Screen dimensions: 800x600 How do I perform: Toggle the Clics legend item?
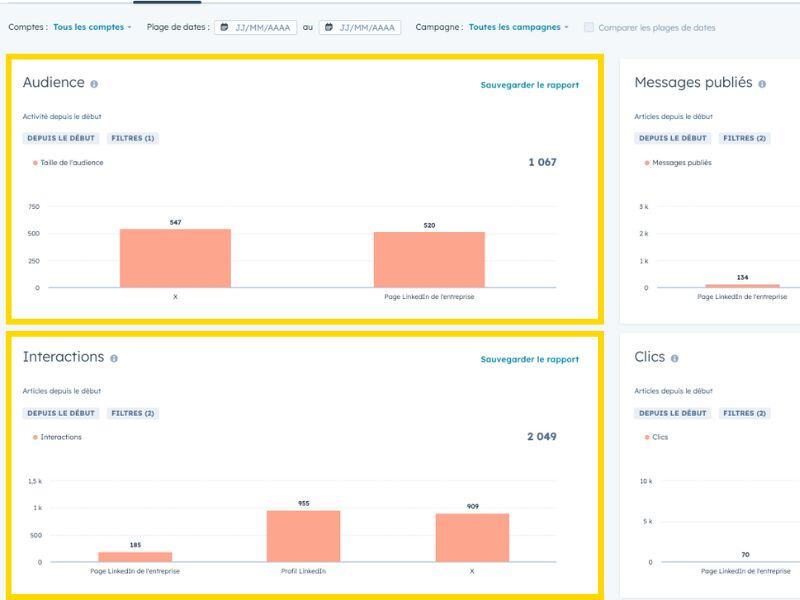(x=656, y=437)
